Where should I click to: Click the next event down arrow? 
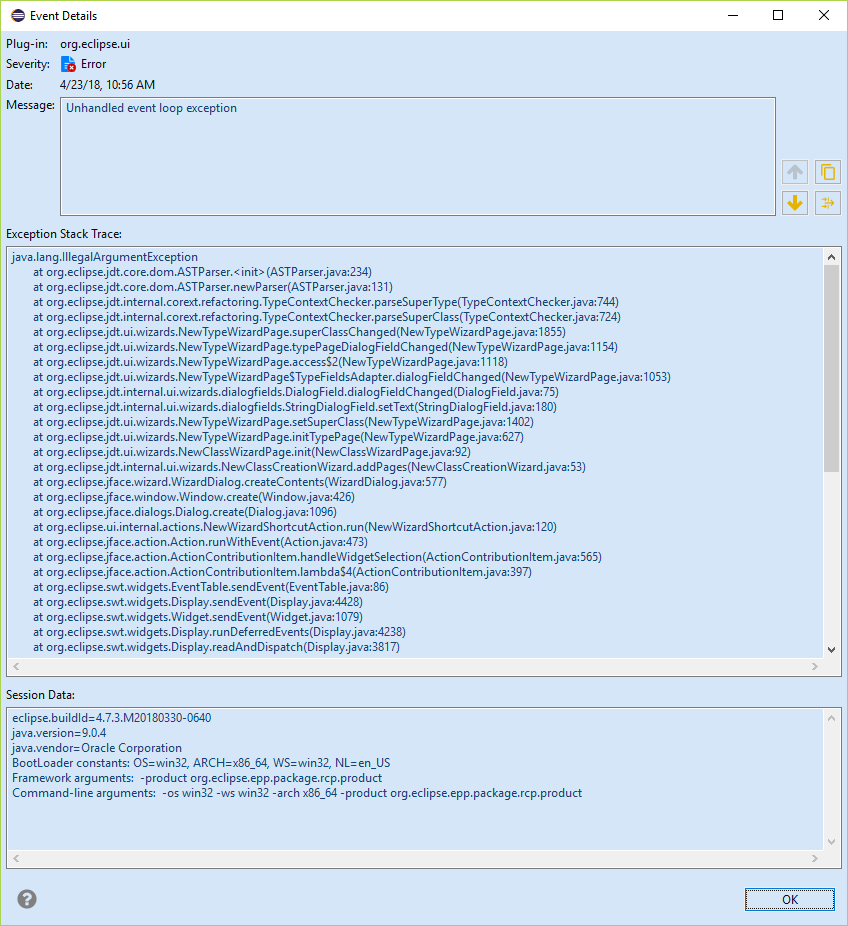[795, 203]
